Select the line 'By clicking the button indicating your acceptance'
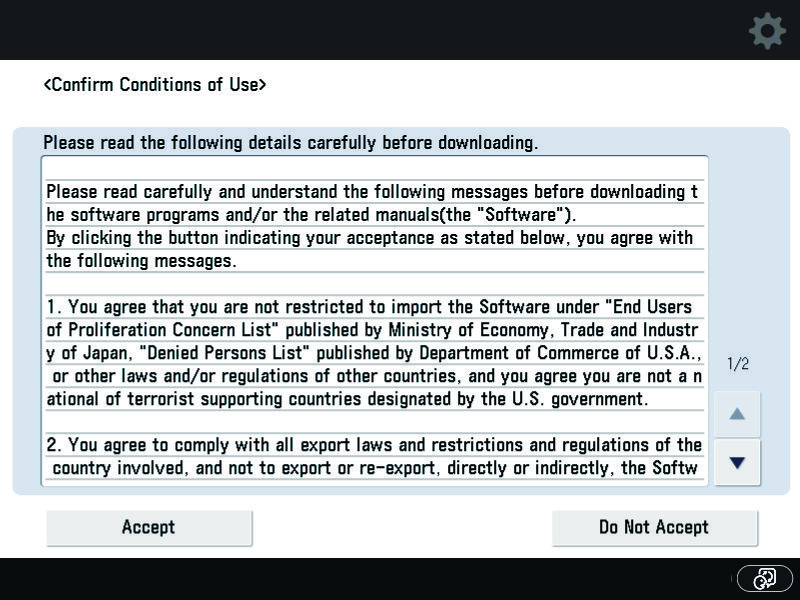 click(370, 238)
